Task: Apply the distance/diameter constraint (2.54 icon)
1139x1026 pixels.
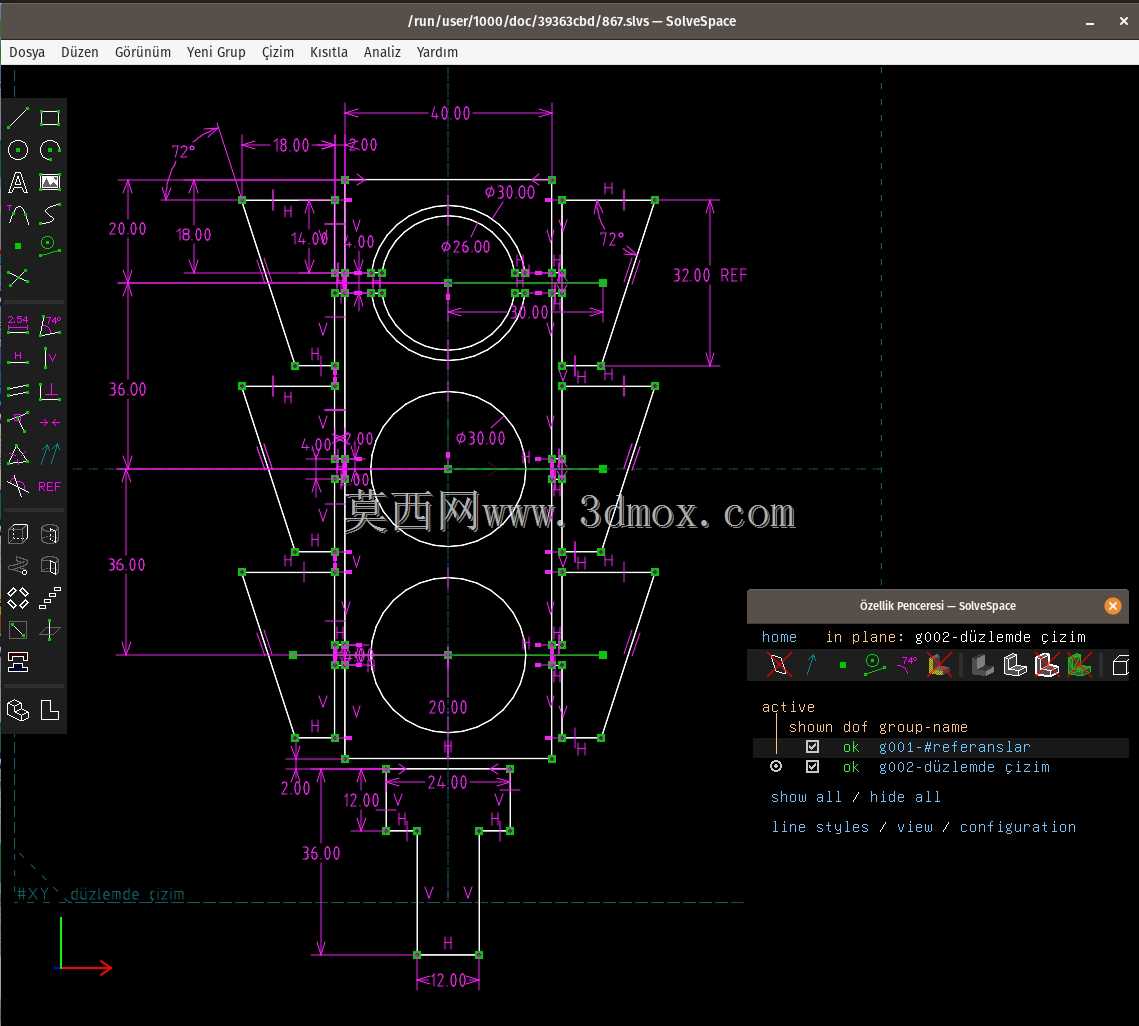Action: click(18, 325)
